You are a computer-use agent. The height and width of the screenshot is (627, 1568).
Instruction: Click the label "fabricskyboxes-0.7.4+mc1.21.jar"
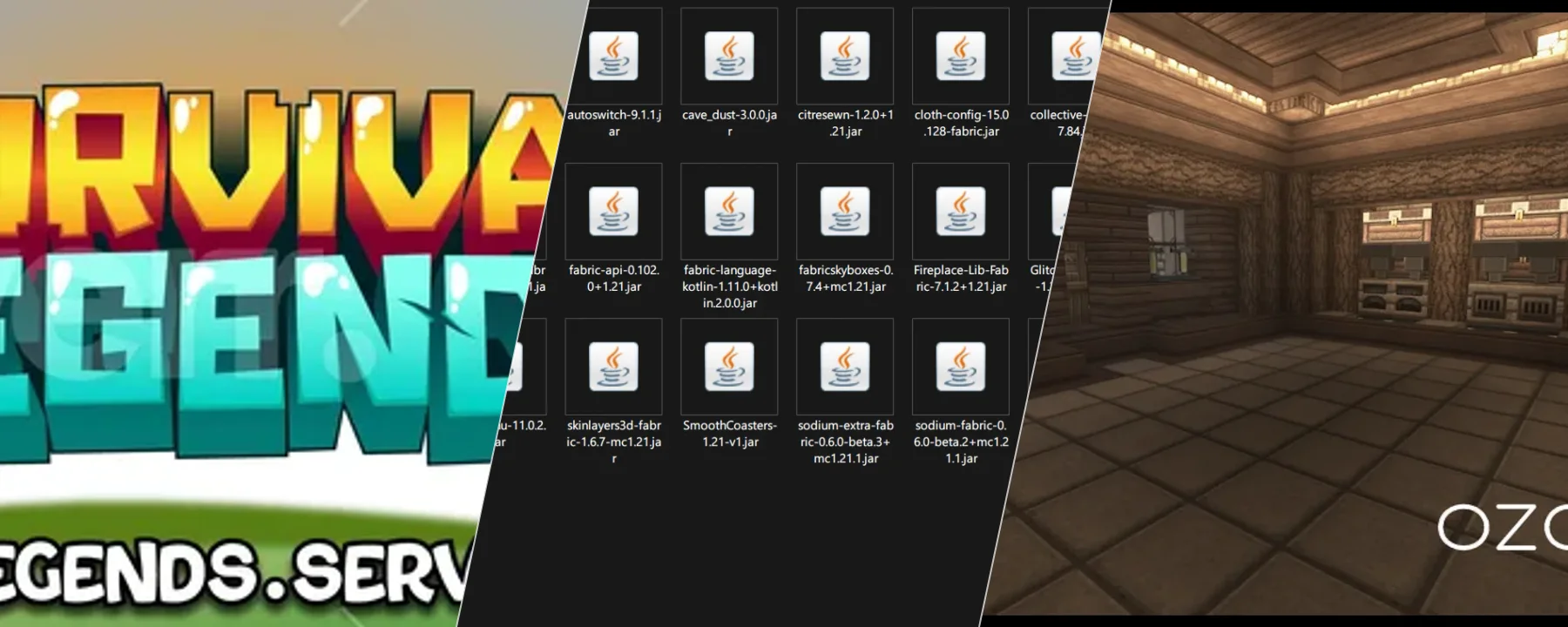point(846,278)
